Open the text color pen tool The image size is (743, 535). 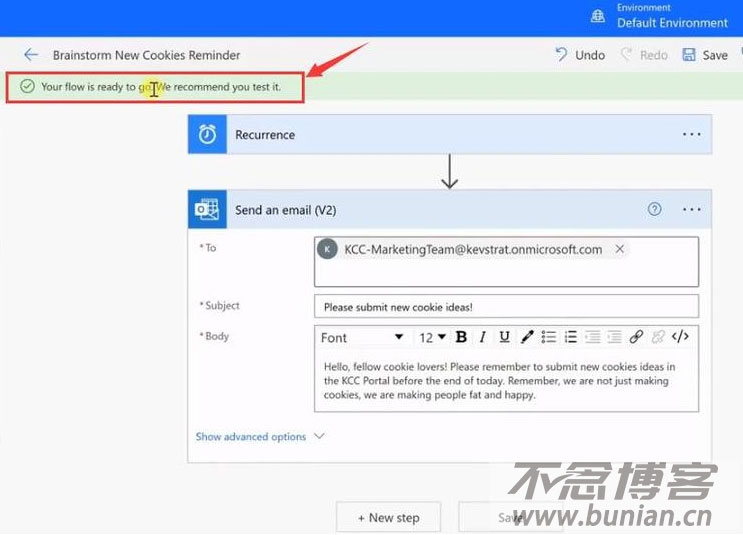(x=526, y=337)
